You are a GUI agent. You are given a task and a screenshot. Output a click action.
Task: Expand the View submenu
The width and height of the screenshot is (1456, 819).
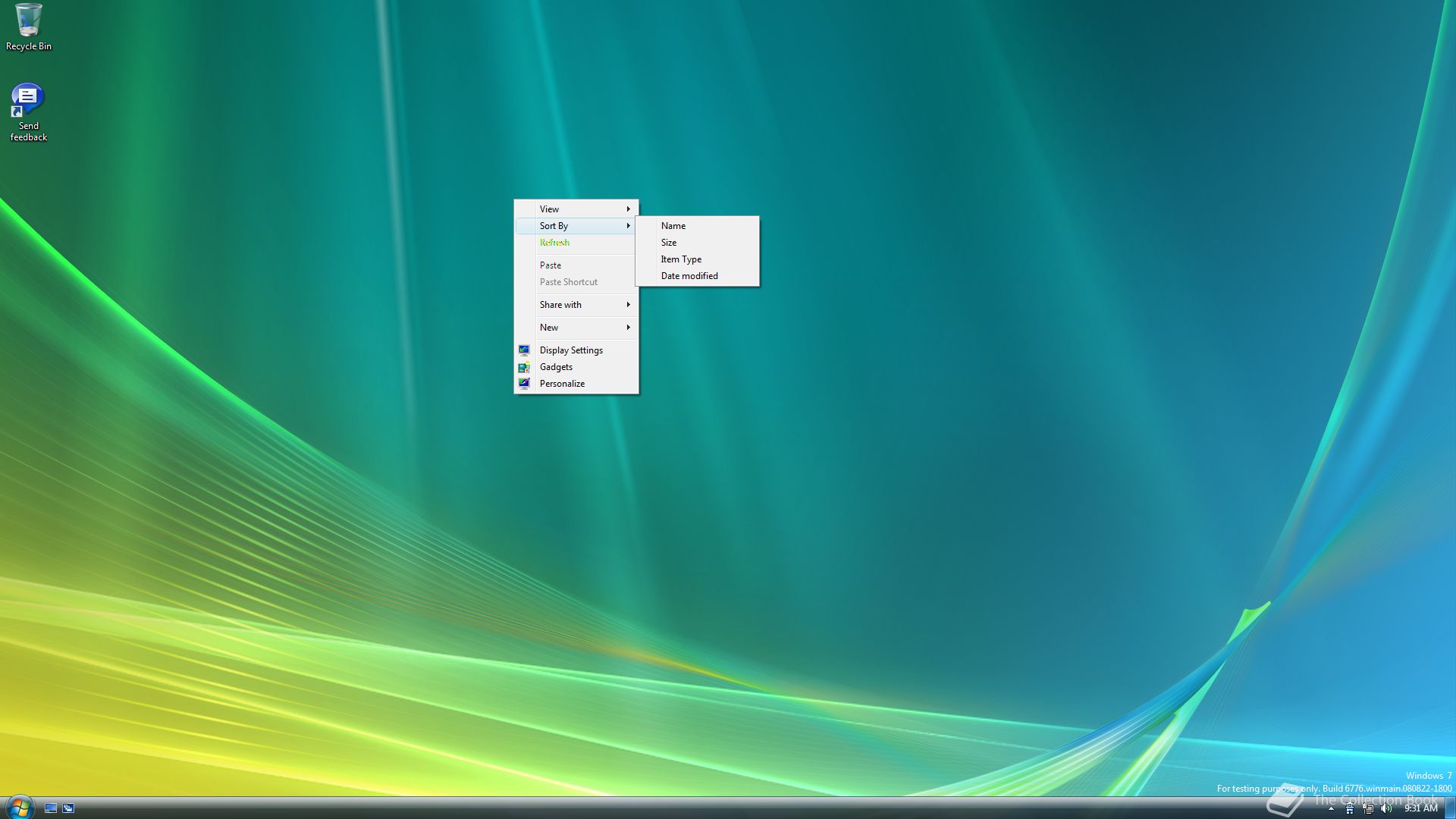coord(576,209)
